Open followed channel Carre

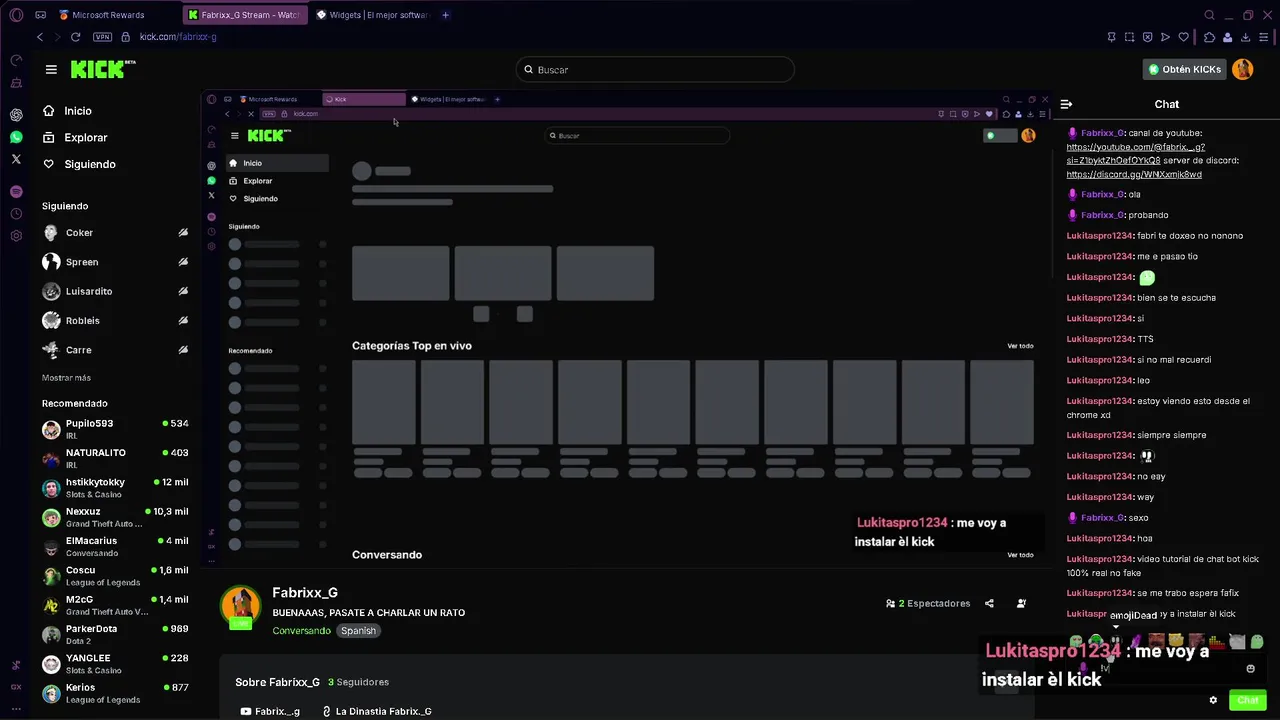point(115,350)
